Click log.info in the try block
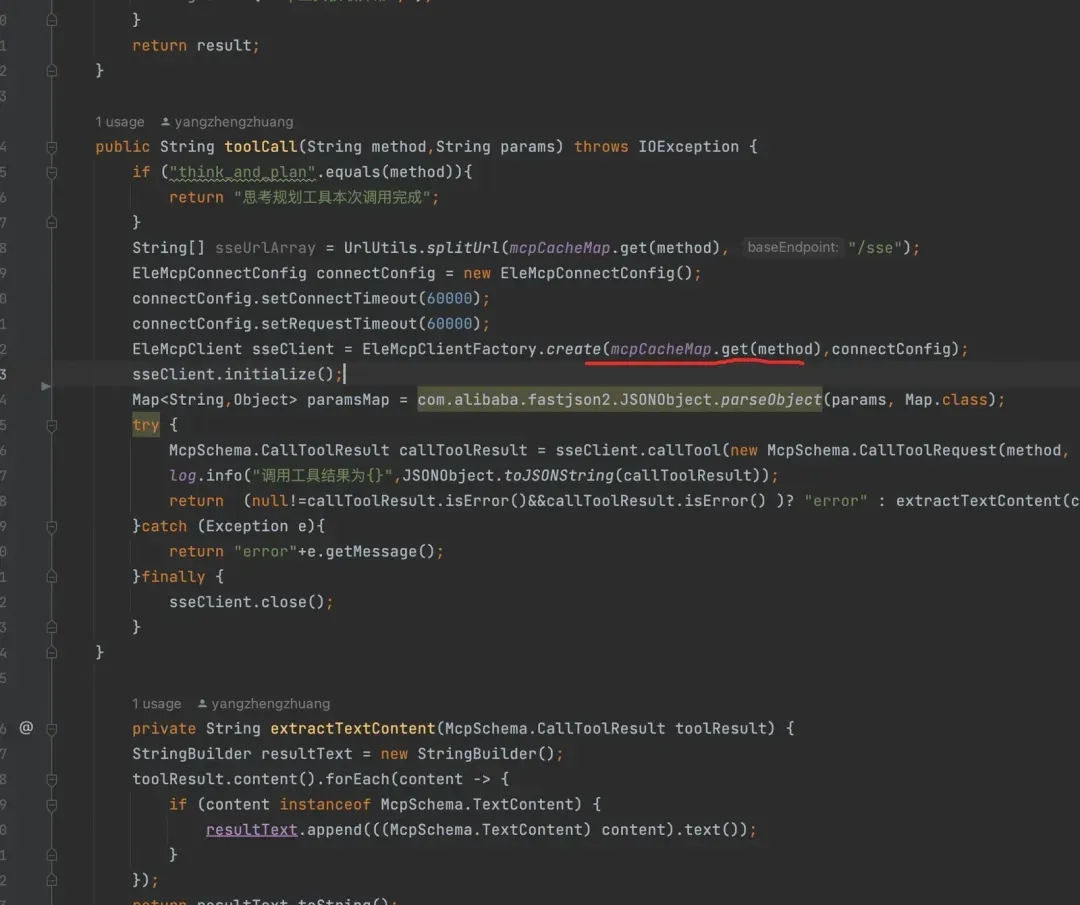 tap(205, 476)
